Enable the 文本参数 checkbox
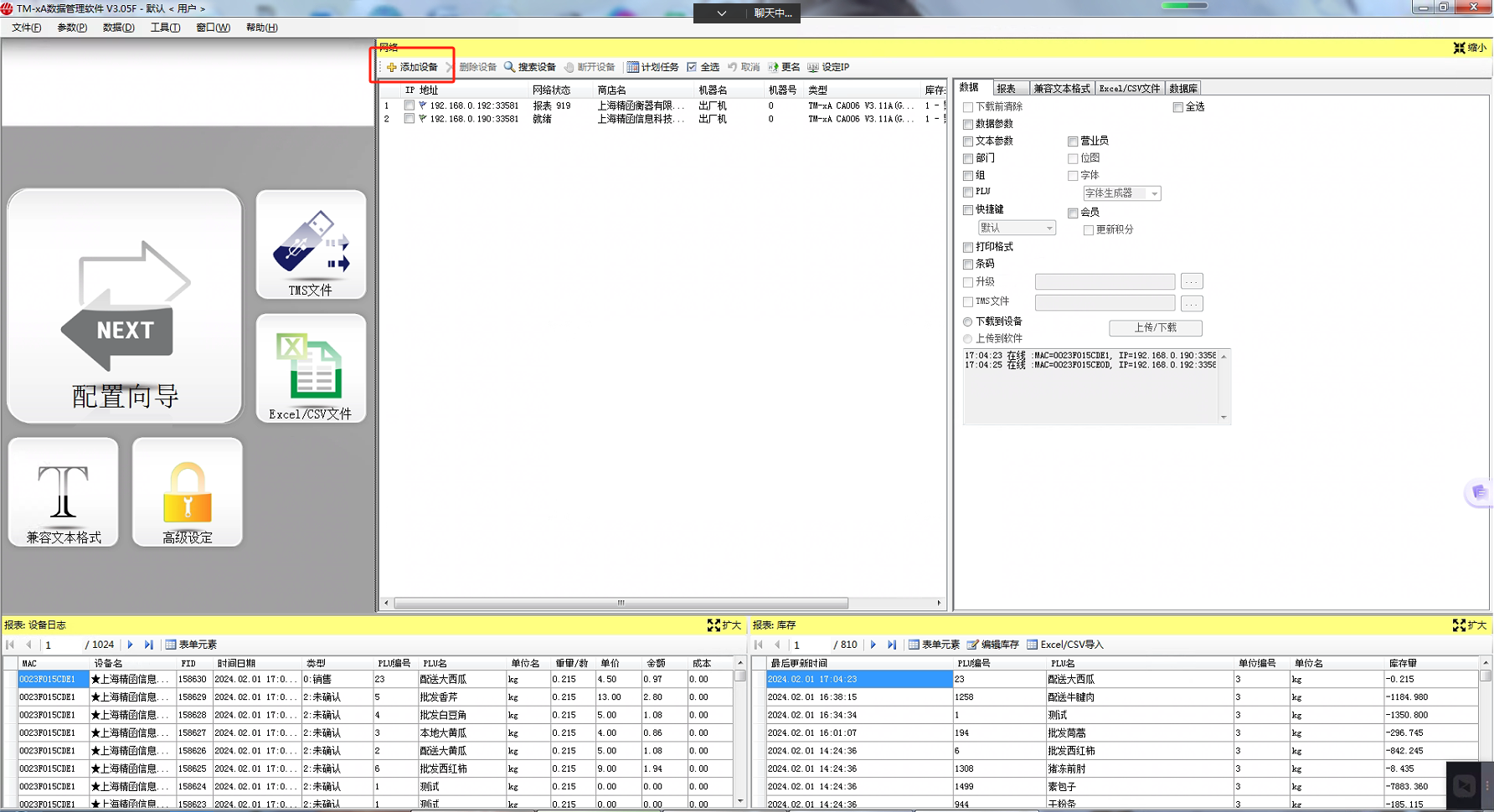This screenshot has width=1494, height=812. (968, 141)
